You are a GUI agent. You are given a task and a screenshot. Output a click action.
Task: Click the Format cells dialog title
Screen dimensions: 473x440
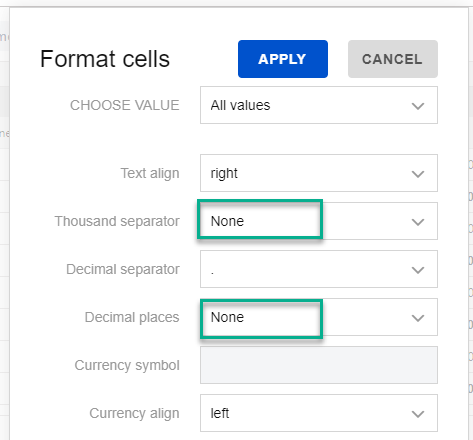[x=105, y=59]
